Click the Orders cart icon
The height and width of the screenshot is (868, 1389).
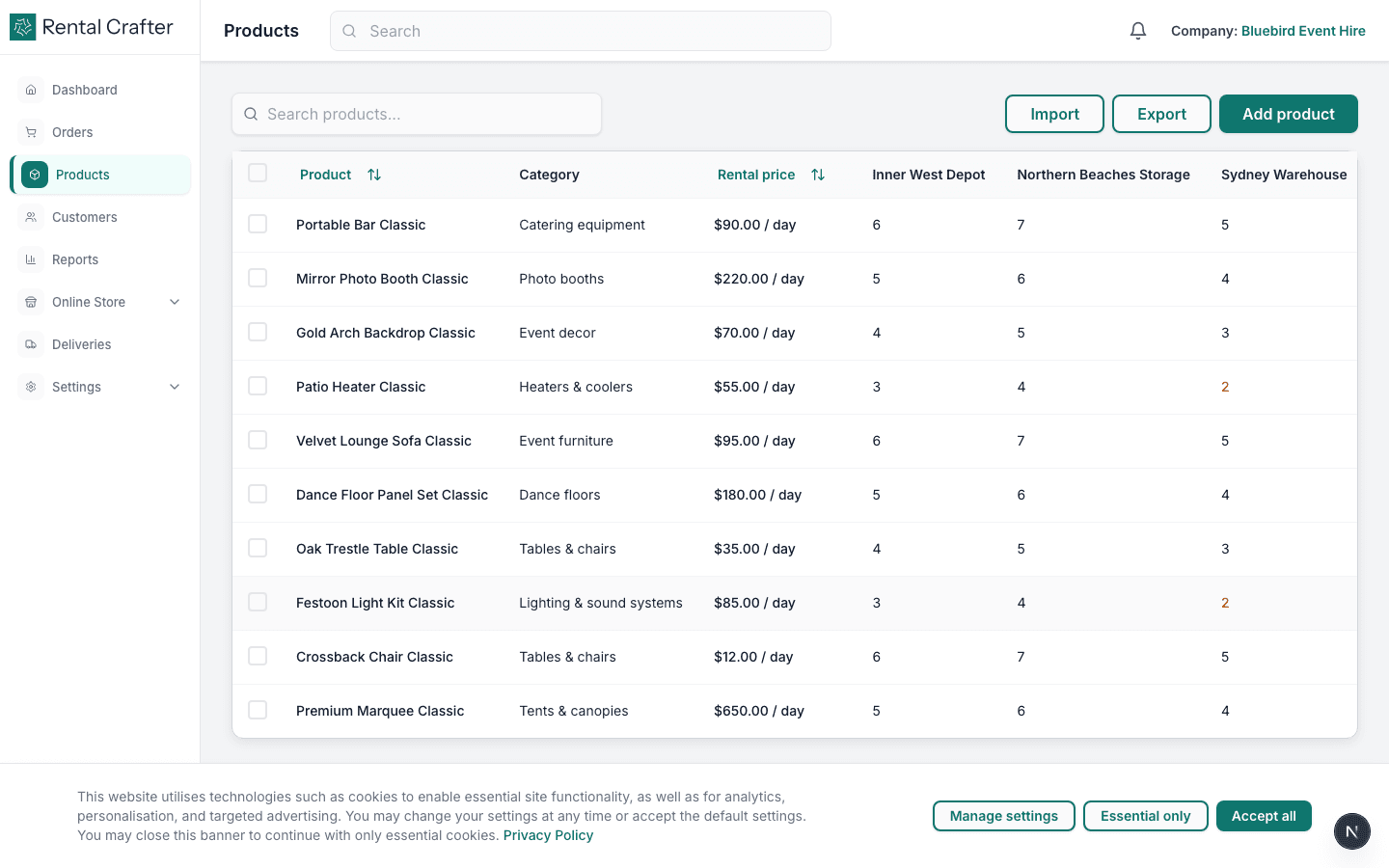(x=31, y=132)
